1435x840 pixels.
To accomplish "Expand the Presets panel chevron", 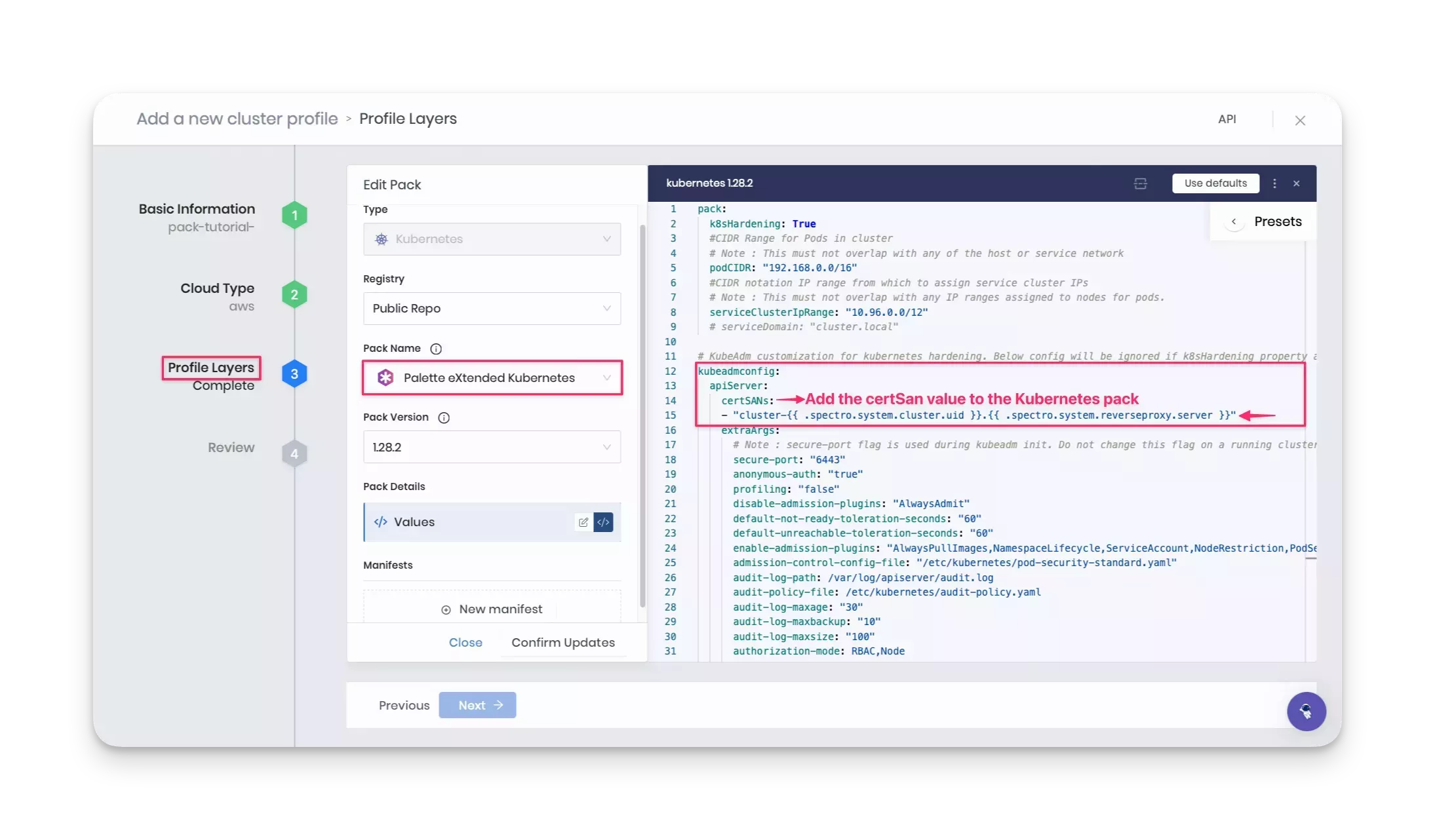I will 1234,221.
